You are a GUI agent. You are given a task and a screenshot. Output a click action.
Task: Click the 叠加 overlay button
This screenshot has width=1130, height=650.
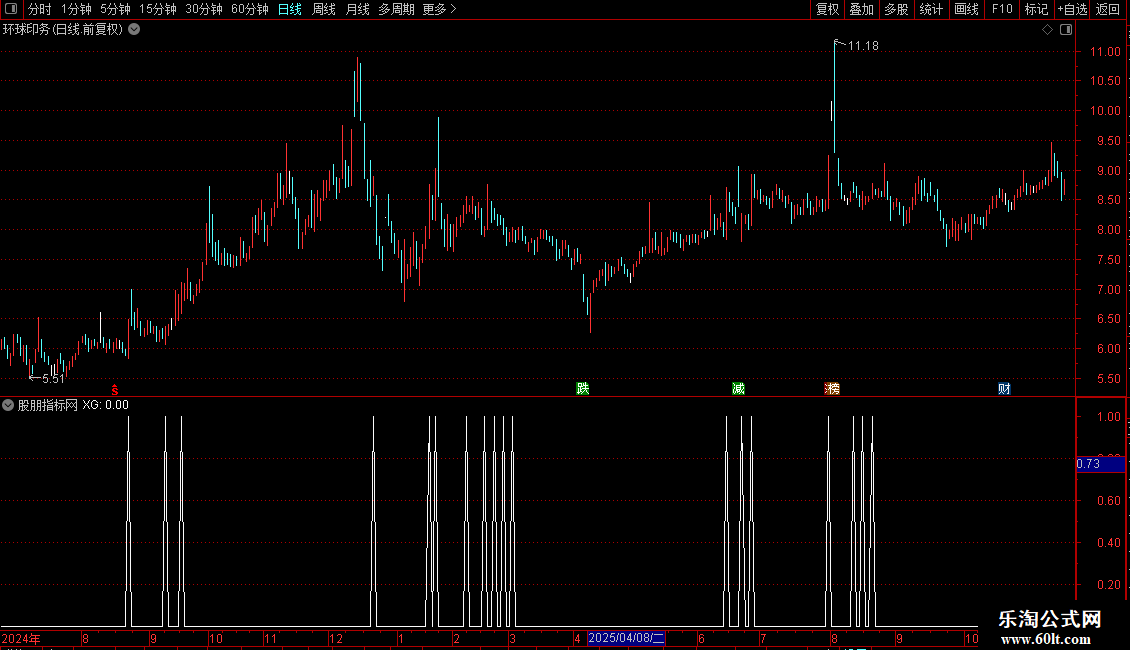click(x=861, y=9)
